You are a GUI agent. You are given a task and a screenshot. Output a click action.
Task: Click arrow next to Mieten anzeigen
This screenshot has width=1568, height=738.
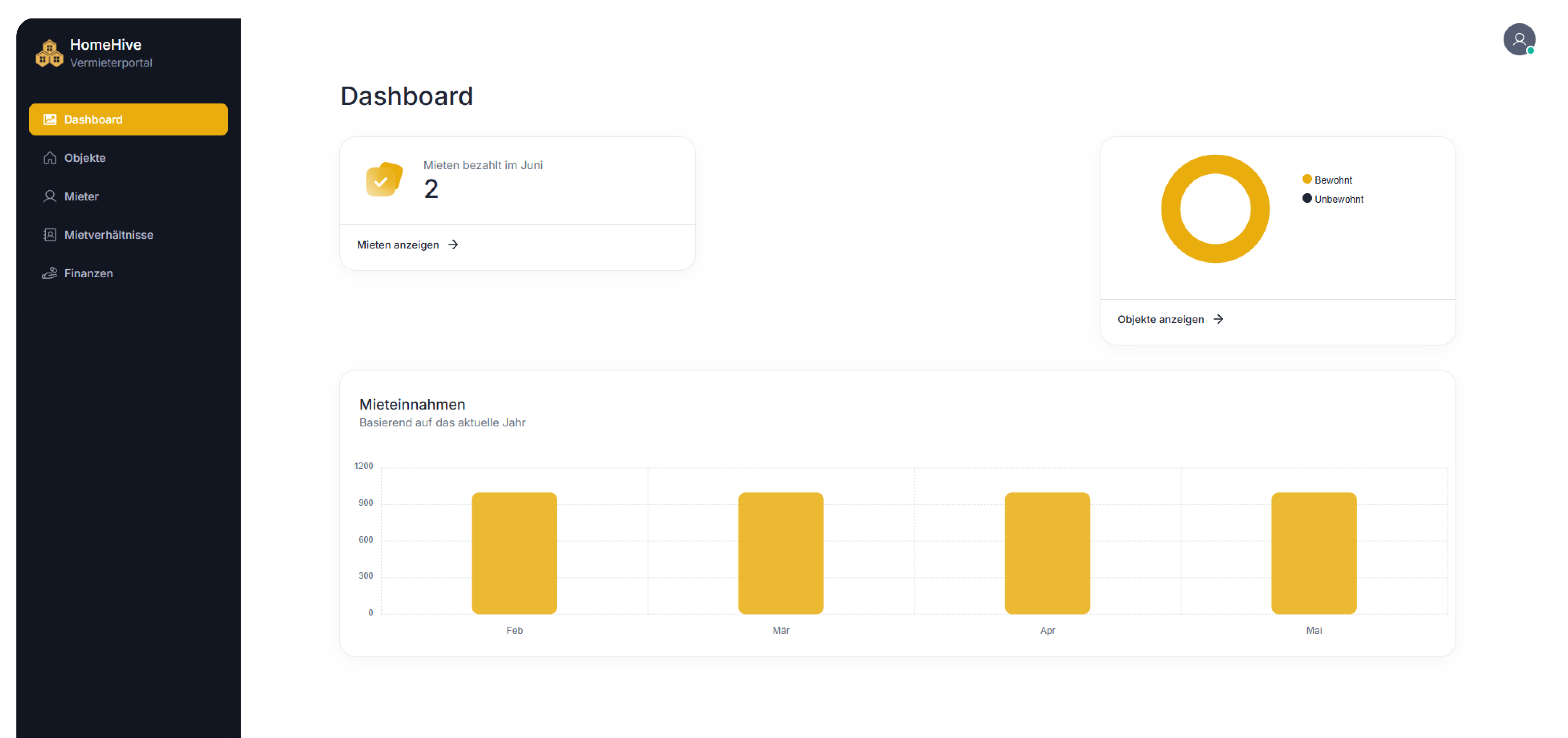click(453, 244)
